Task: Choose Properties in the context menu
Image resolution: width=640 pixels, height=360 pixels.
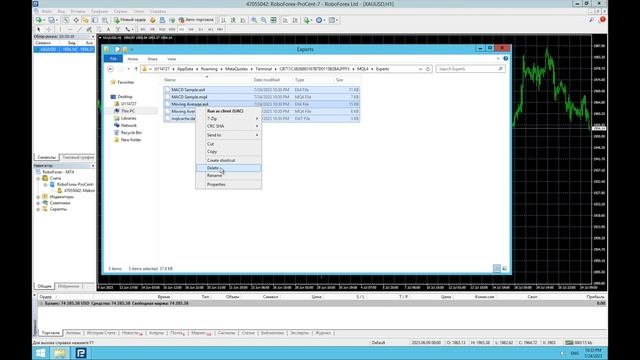Action: point(229,184)
